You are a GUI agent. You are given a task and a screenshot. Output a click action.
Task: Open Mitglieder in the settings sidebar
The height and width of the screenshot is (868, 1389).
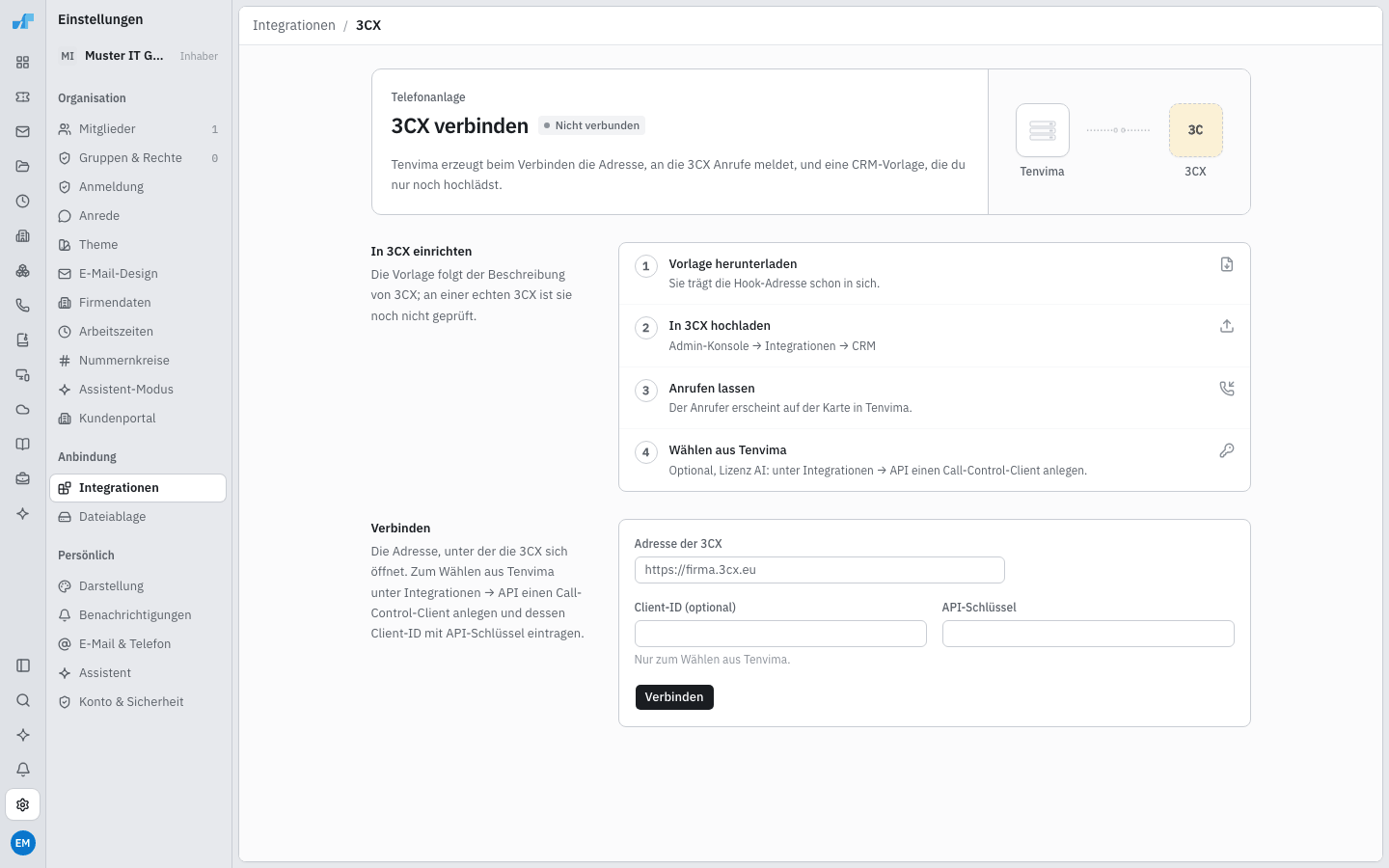point(138,129)
